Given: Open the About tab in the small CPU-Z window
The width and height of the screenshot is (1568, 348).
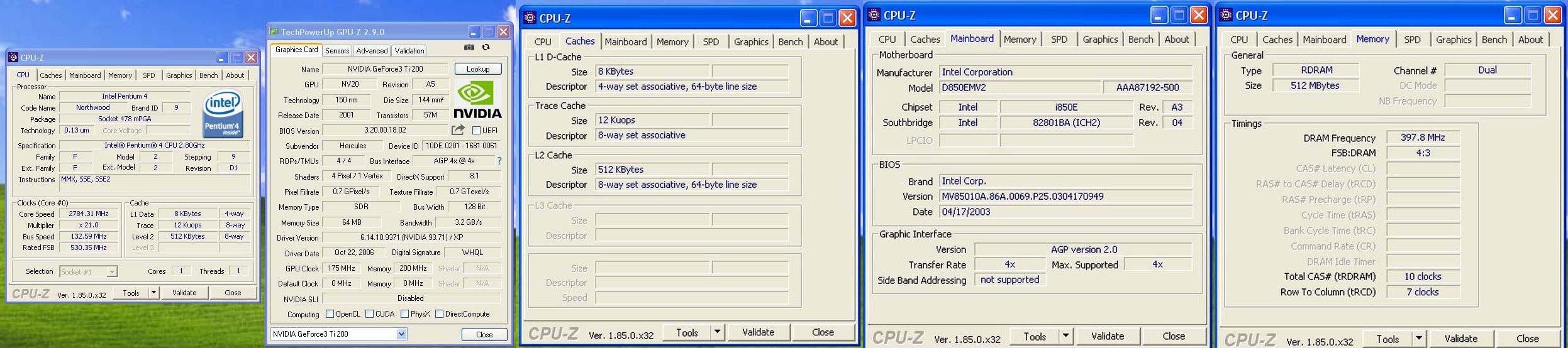Looking at the screenshot, I should [235, 75].
